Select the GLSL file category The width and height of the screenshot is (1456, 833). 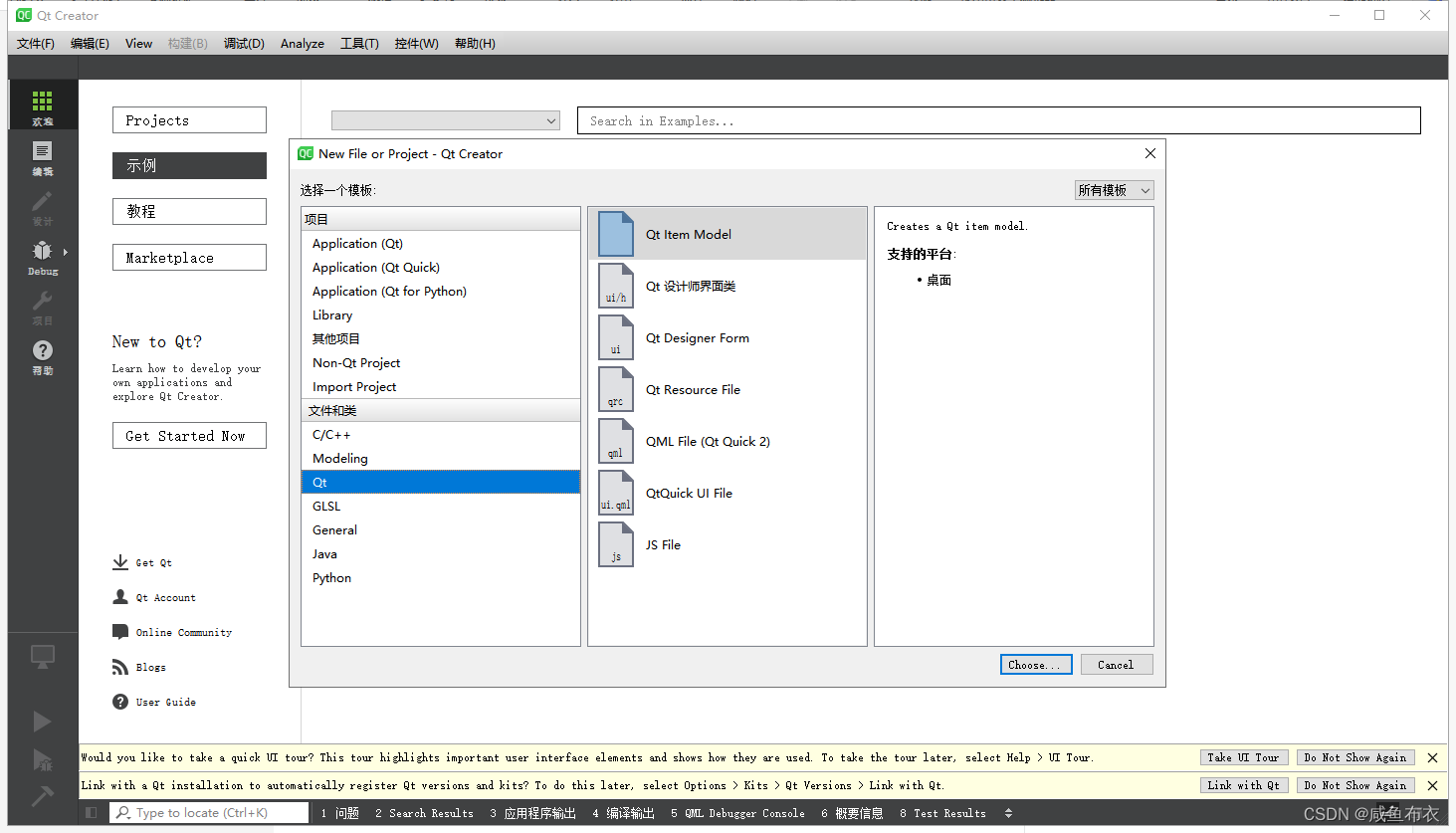(x=440, y=506)
